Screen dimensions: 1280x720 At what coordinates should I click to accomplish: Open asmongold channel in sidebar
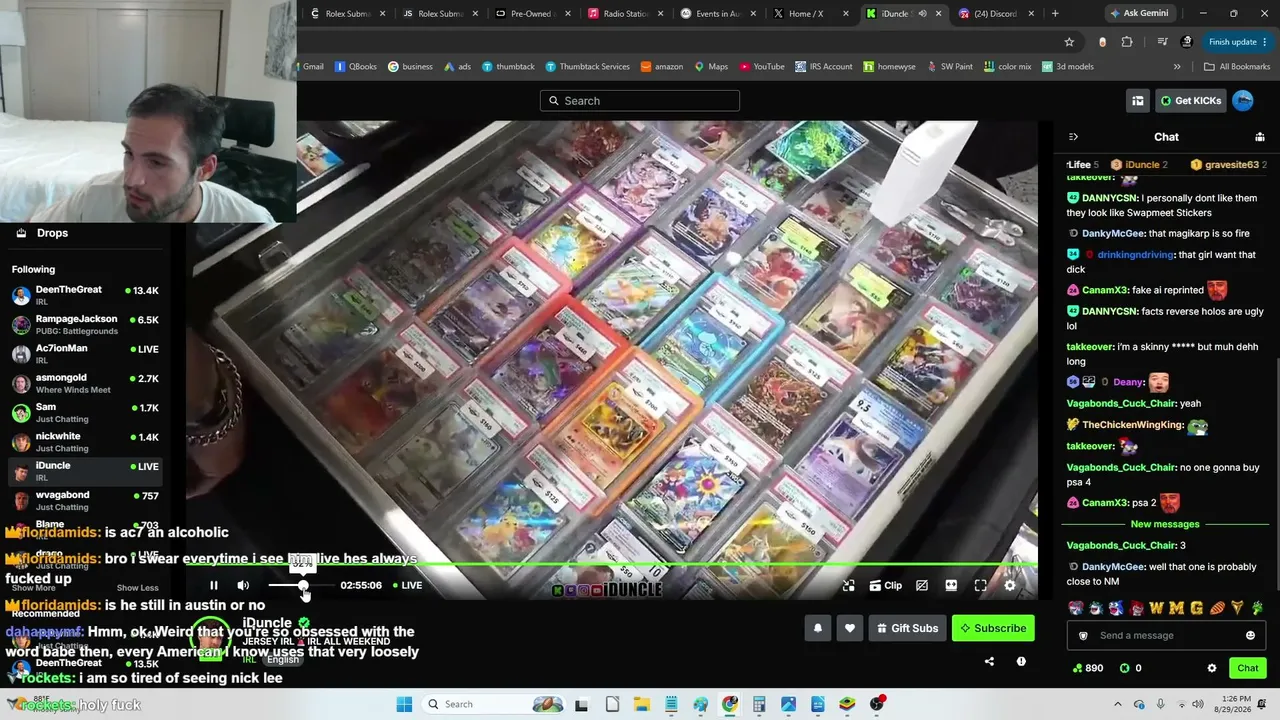point(86,383)
